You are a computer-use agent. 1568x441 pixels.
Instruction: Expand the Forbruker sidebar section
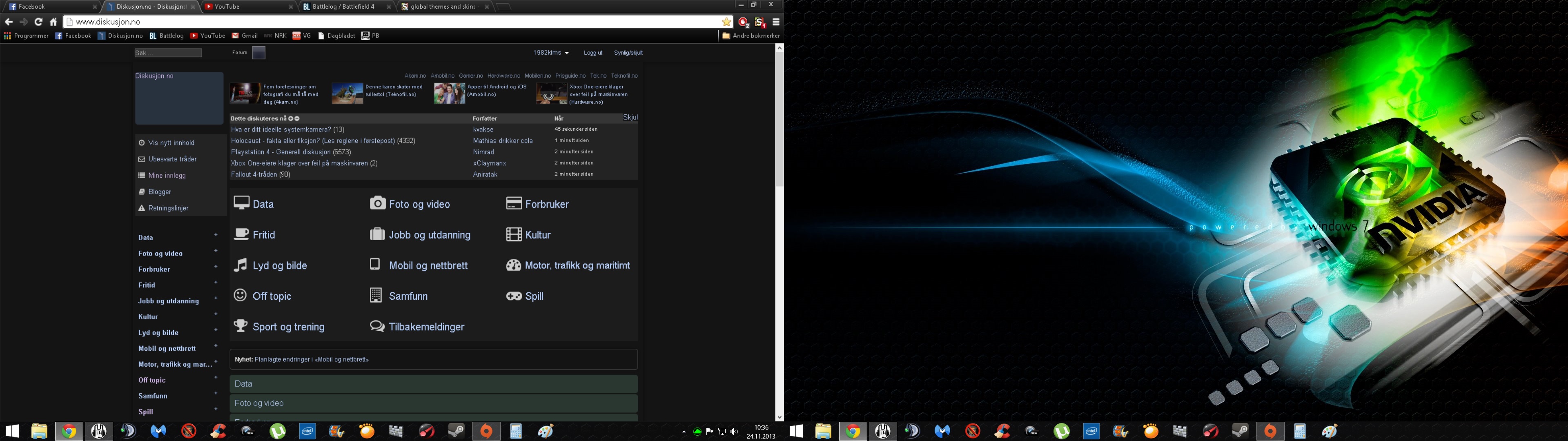(x=216, y=266)
